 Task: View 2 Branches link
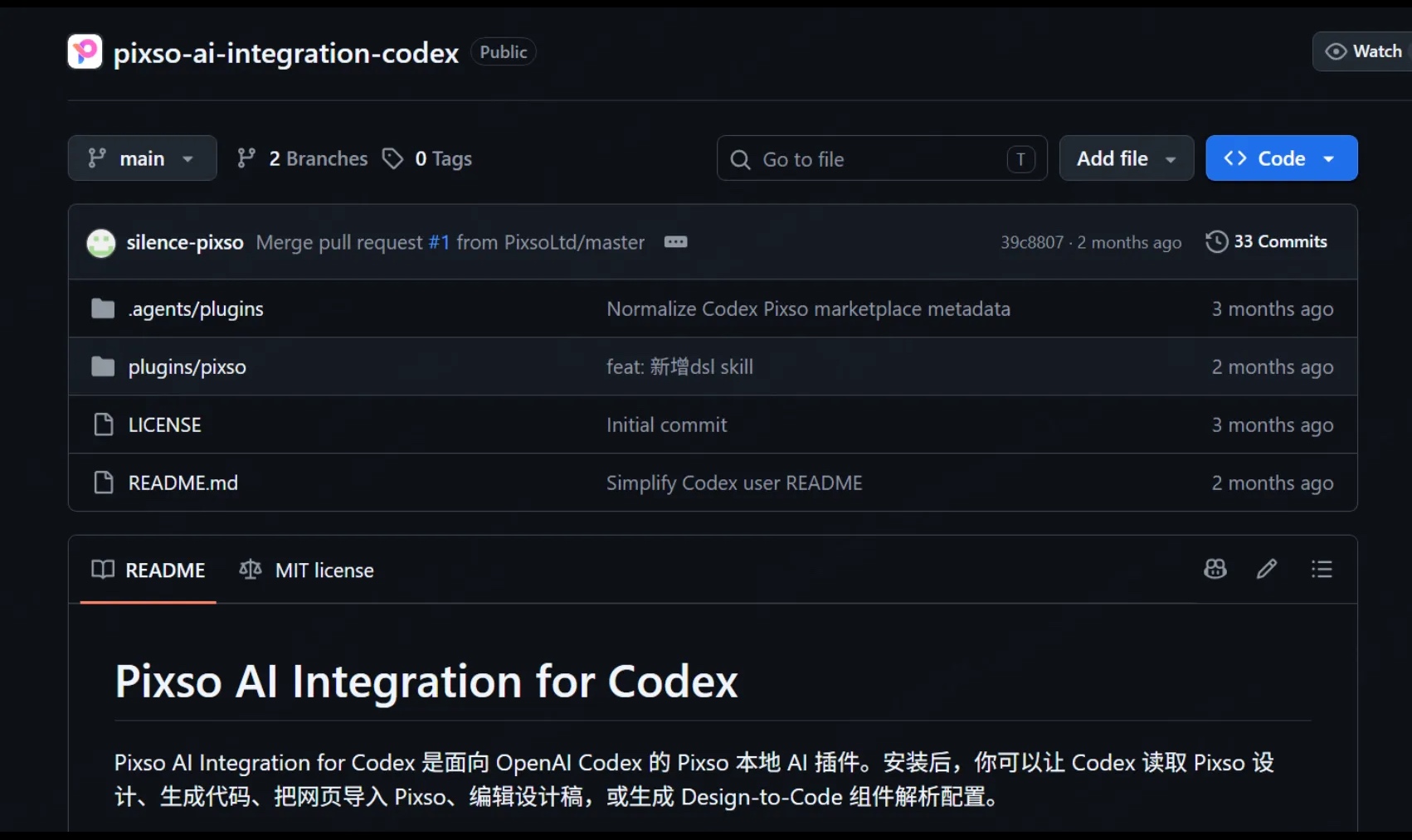302,158
